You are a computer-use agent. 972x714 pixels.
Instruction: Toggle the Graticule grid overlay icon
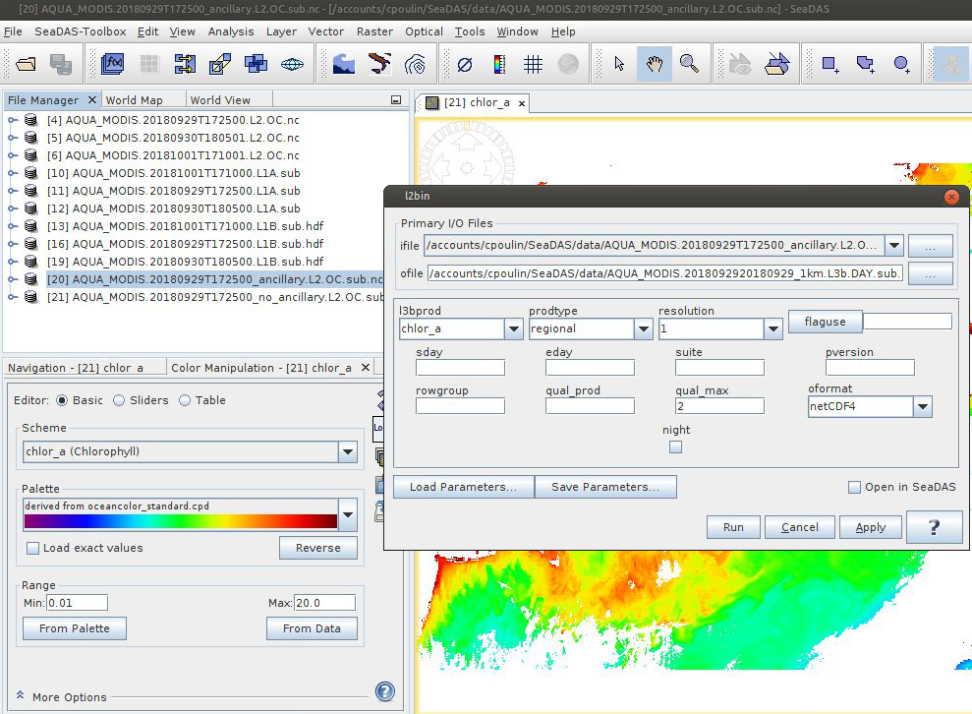(x=533, y=64)
